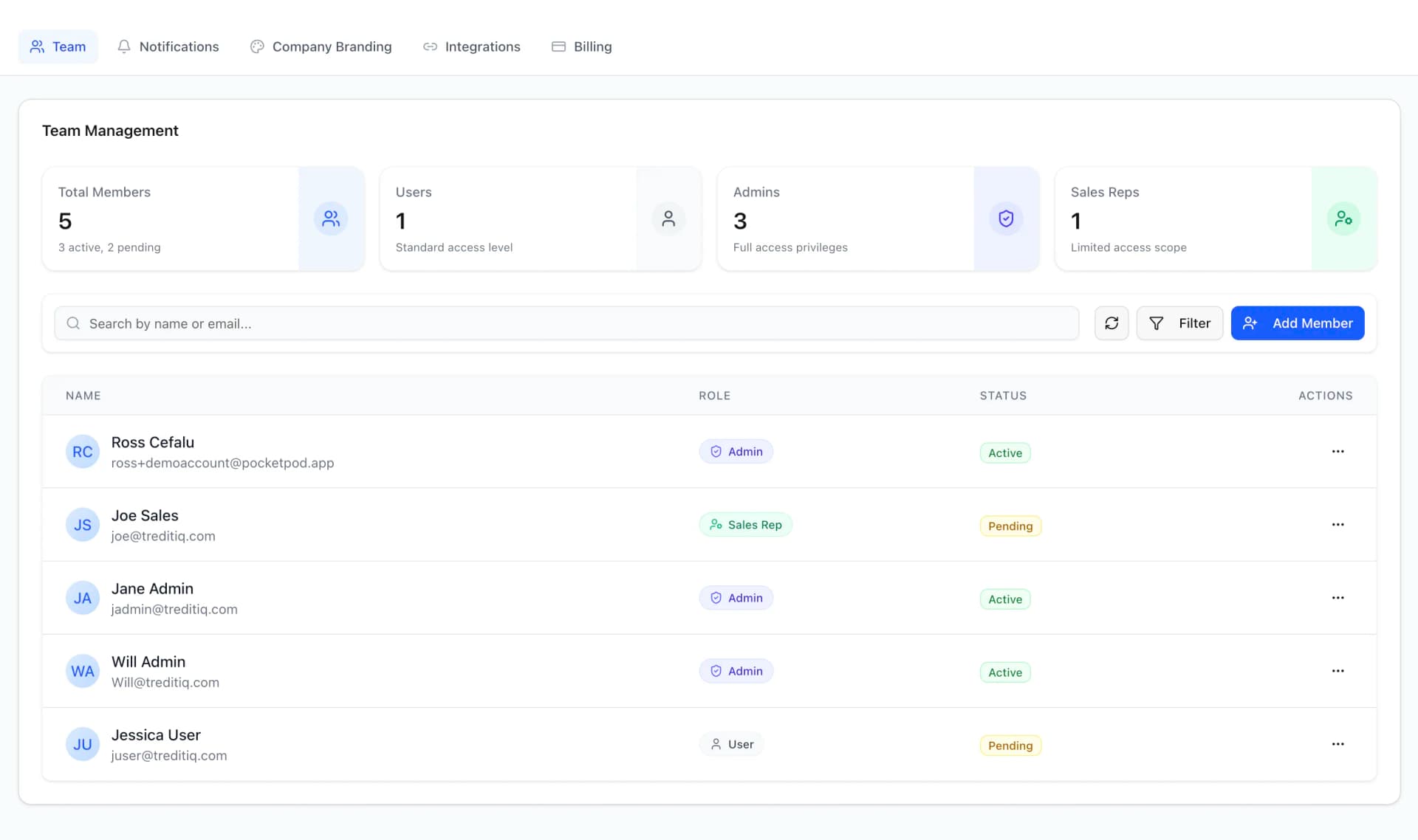This screenshot has width=1418, height=840.
Task: Click the Notifications bell icon
Action: tap(124, 46)
